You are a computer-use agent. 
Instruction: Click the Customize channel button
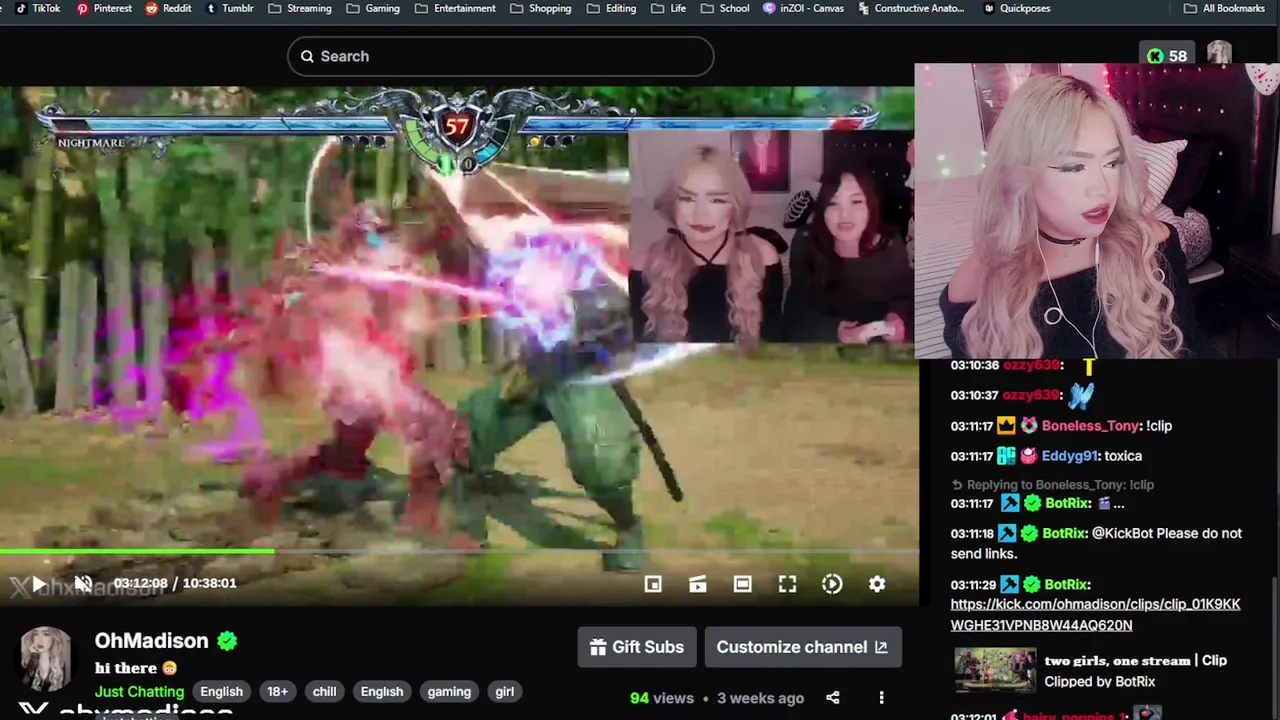[803, 647]
